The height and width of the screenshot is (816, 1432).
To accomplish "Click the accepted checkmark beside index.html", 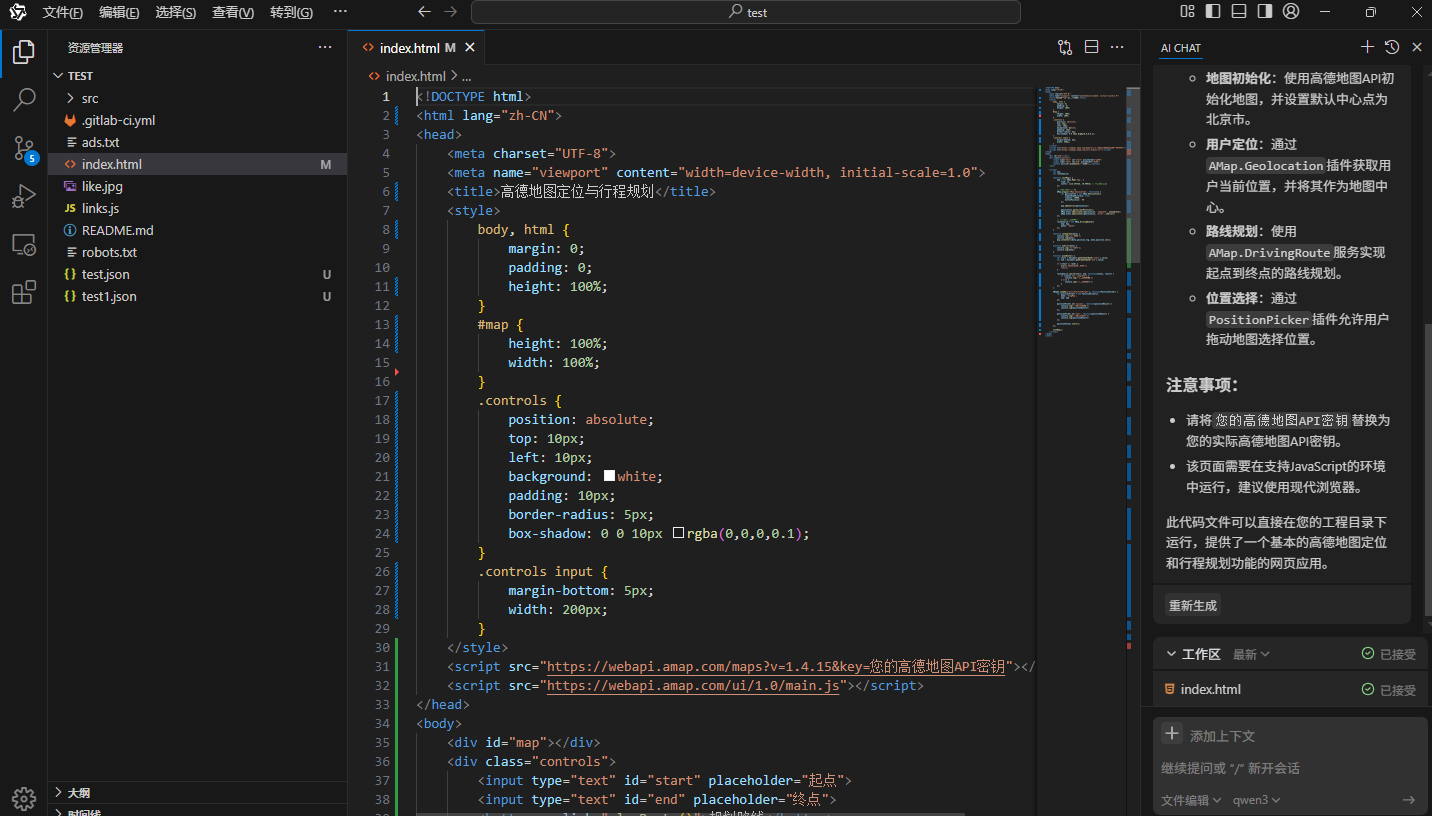I will click(1368, 689).
